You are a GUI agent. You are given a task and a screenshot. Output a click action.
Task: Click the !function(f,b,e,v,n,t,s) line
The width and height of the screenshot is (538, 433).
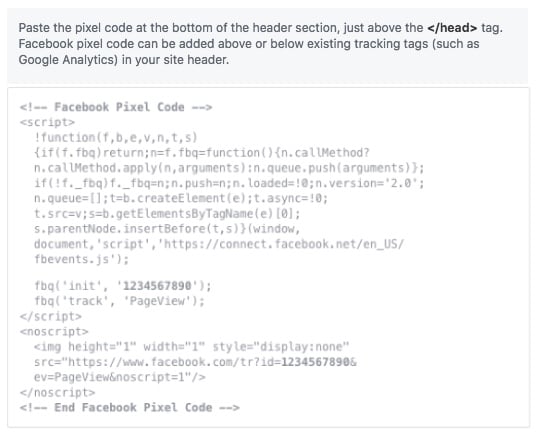pos(116,138)
